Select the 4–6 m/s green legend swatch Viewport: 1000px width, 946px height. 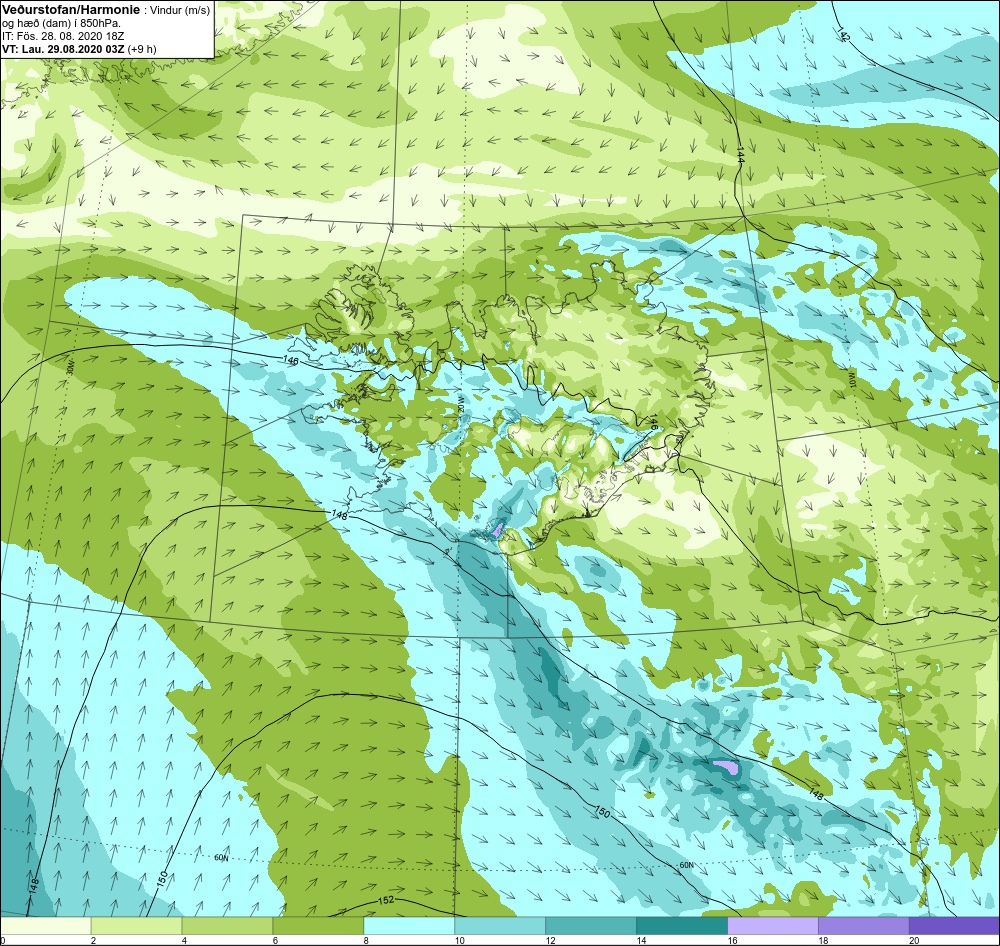tap(227, 926)
